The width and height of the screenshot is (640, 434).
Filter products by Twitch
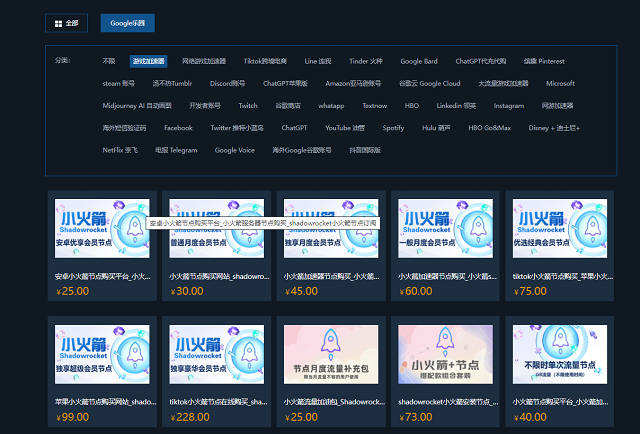248,106
